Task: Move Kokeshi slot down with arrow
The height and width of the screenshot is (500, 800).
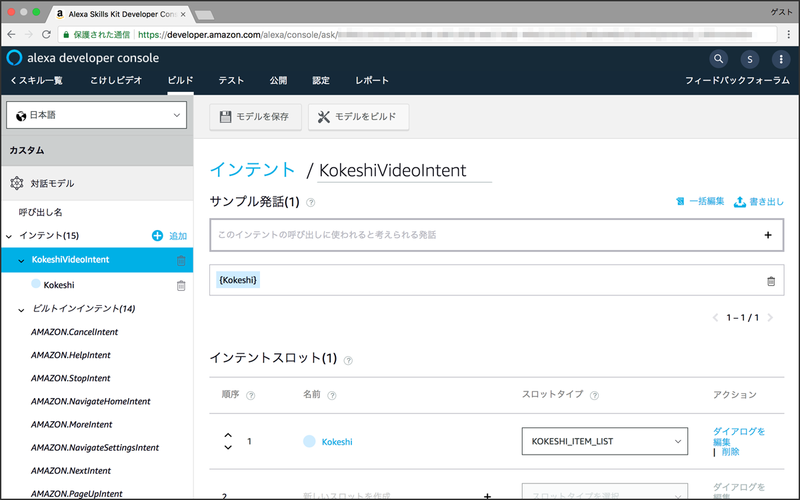Action: tap(228, 447)
